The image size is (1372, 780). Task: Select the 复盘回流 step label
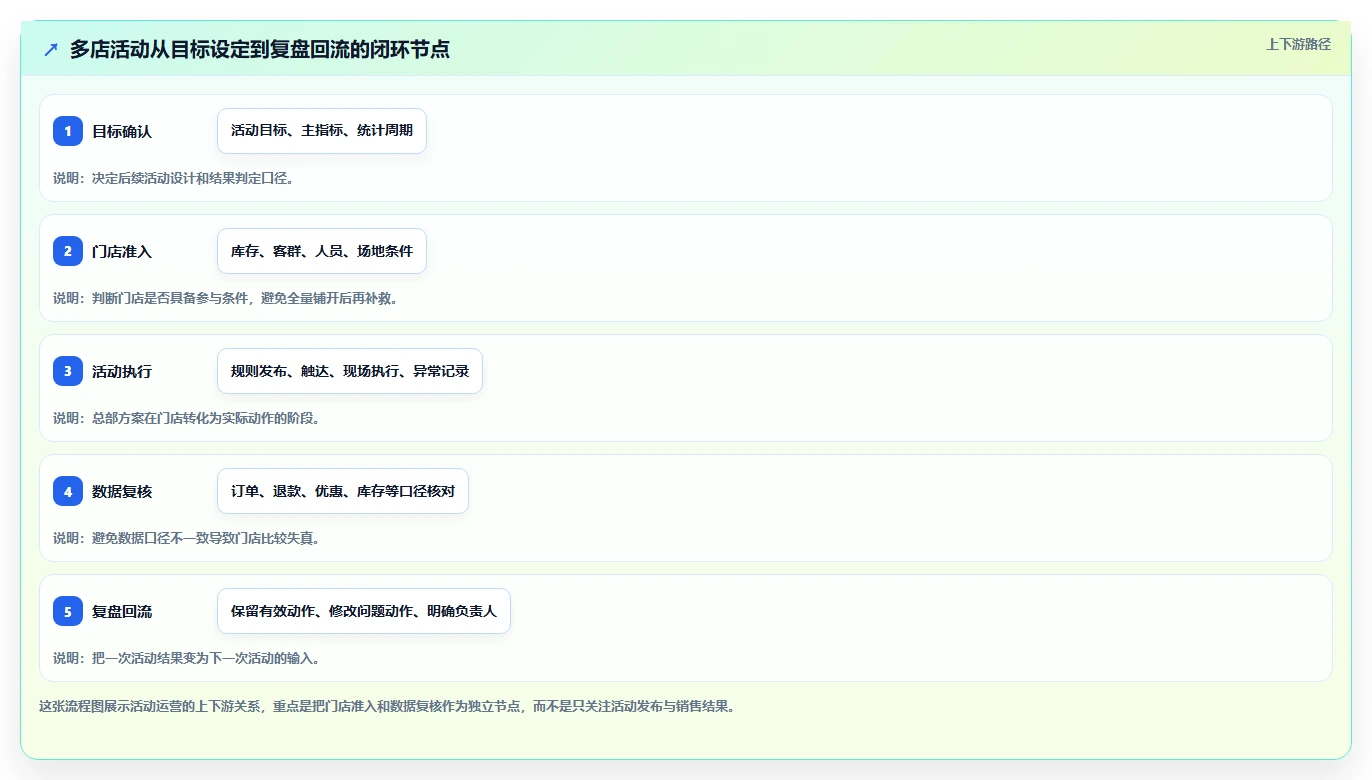click(x=122, y=611)
